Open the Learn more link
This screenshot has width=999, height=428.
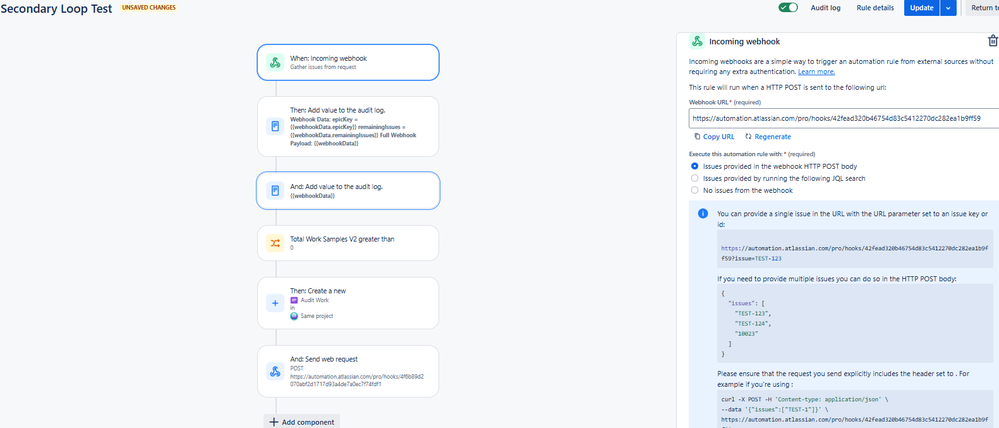pos(816,72)
